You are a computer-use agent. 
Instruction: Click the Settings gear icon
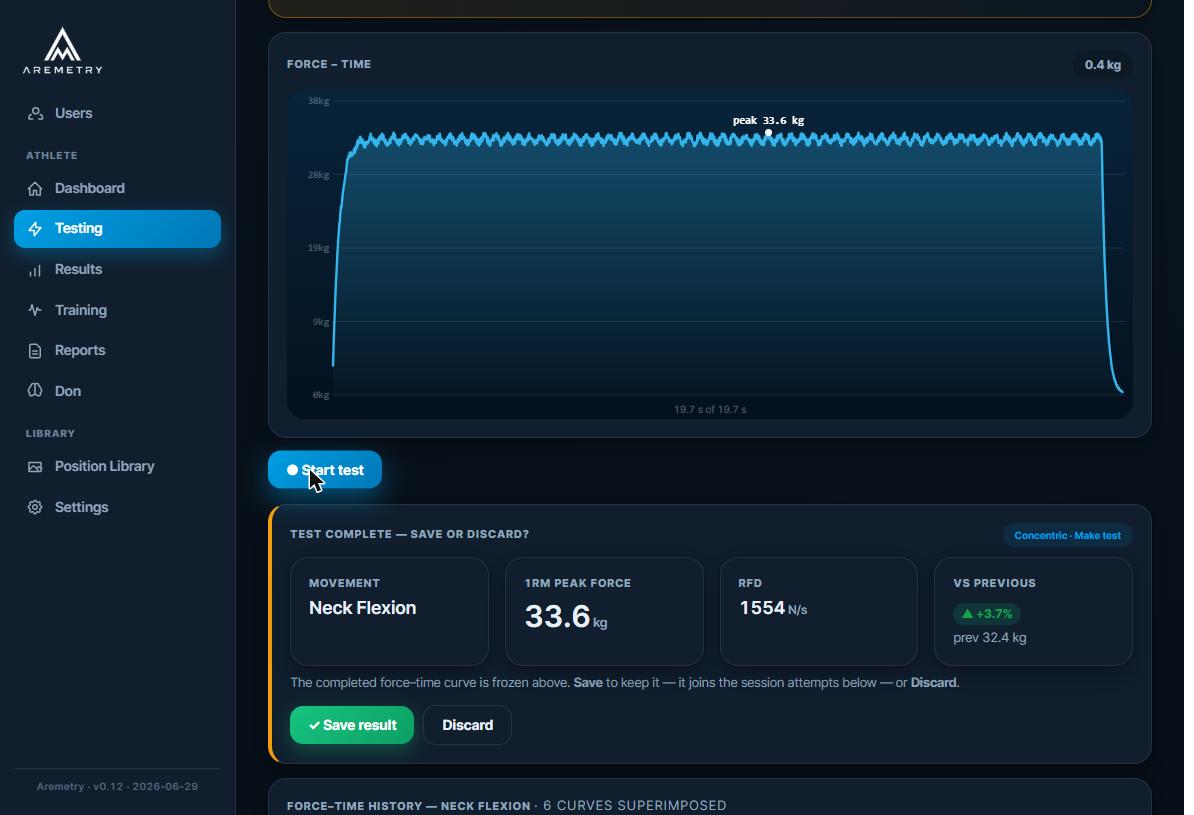pos(35,507)
